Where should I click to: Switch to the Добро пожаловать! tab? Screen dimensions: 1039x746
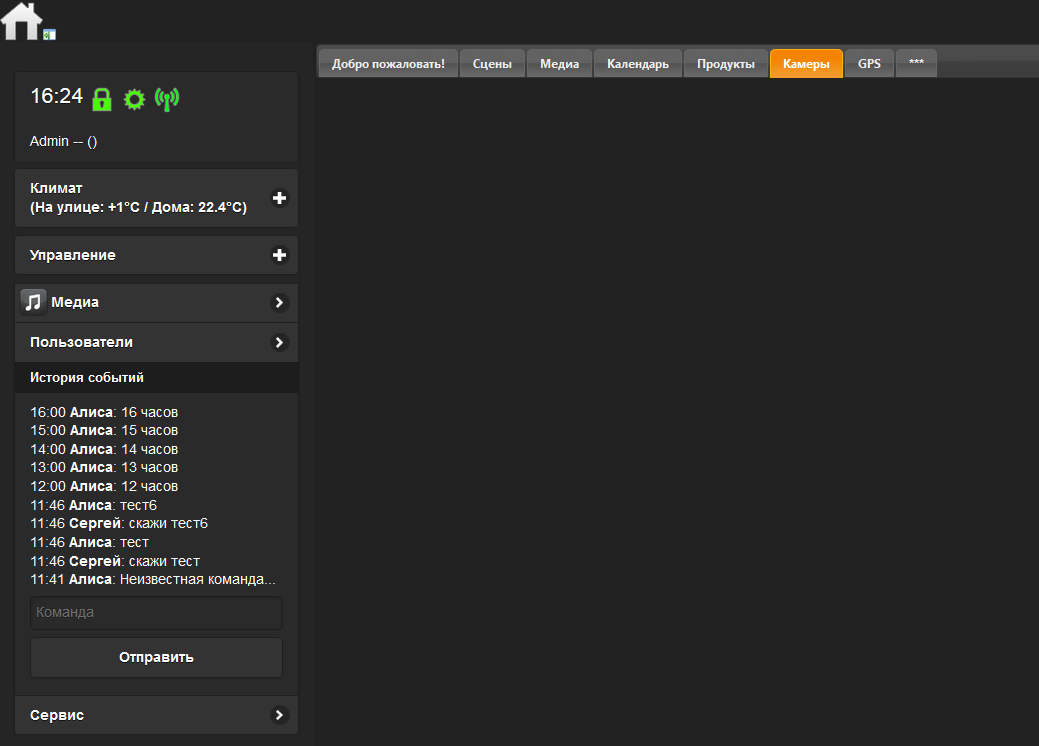point(388,64)
